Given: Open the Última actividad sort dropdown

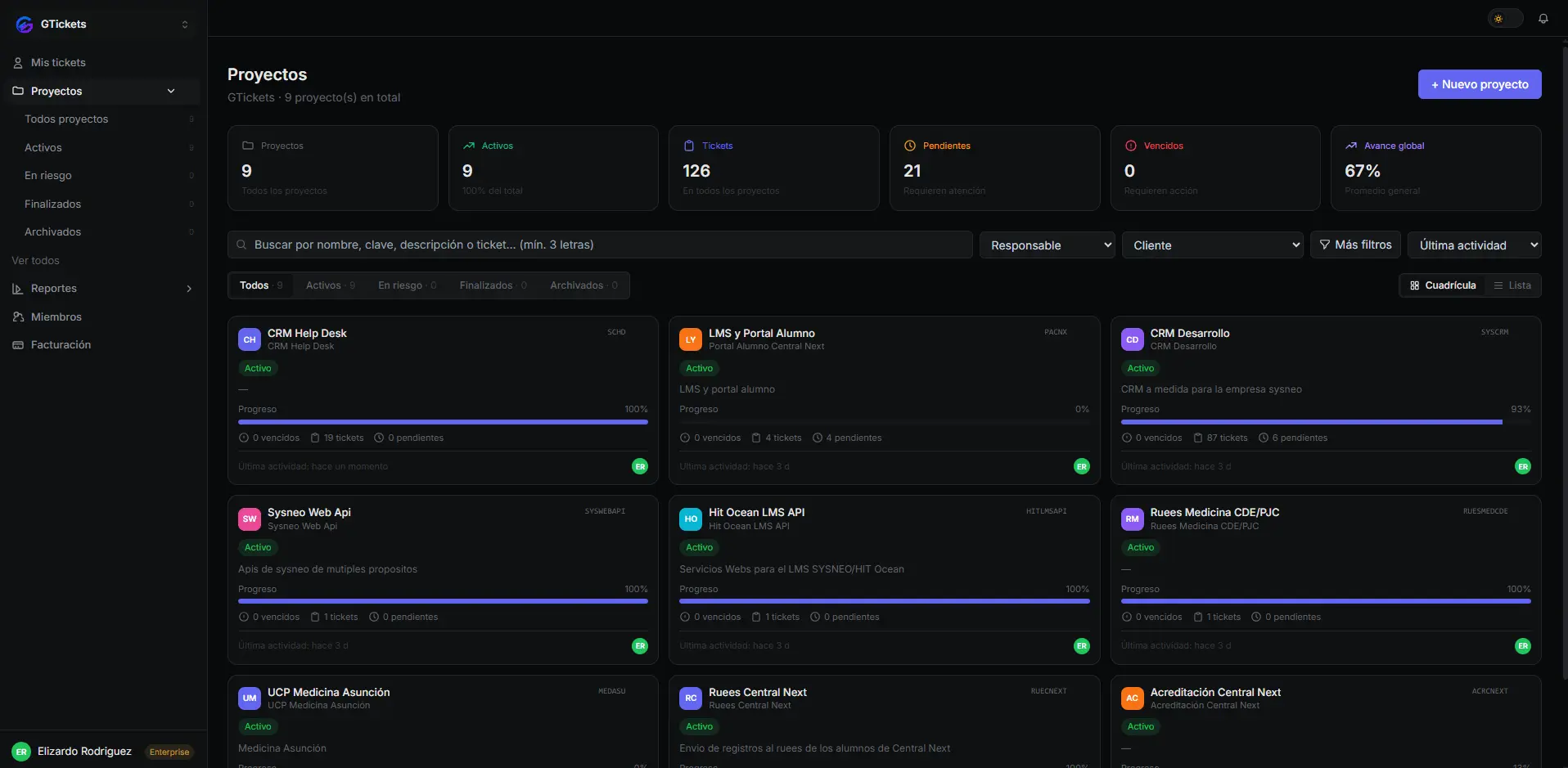Looking at the screenshot, I should 1475,245.
